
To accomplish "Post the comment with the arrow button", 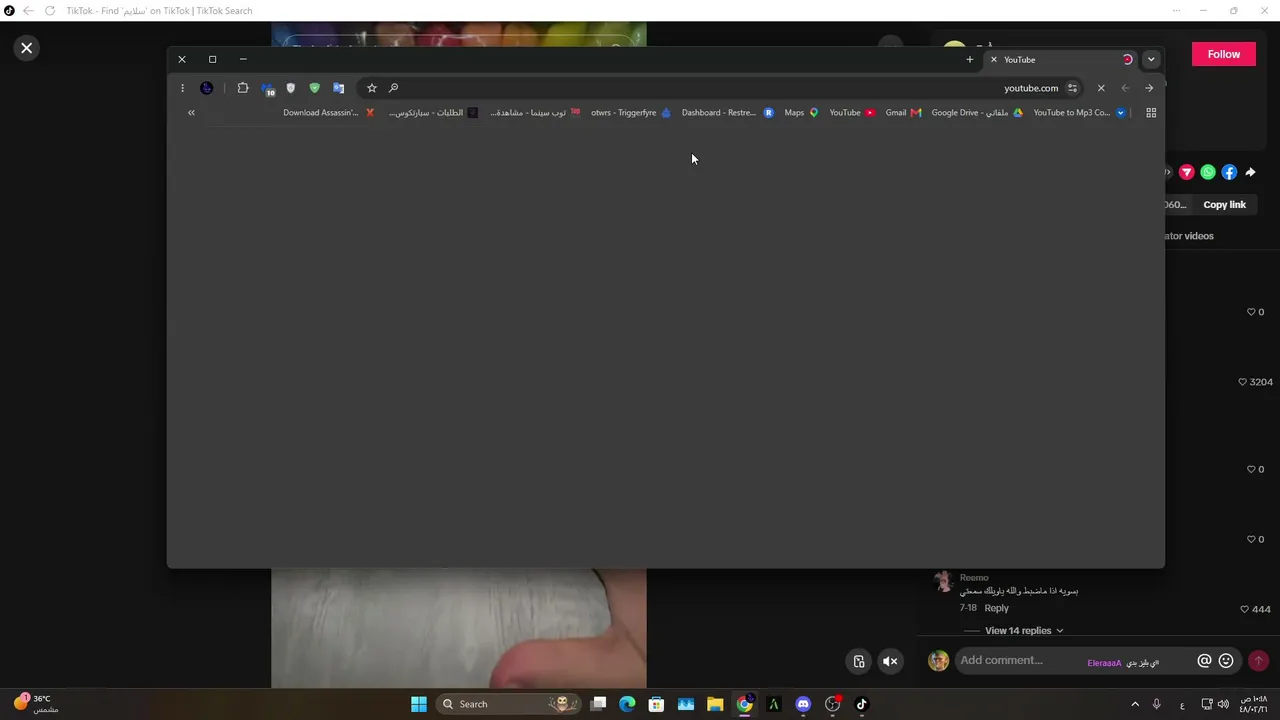I will (1258, 661).
